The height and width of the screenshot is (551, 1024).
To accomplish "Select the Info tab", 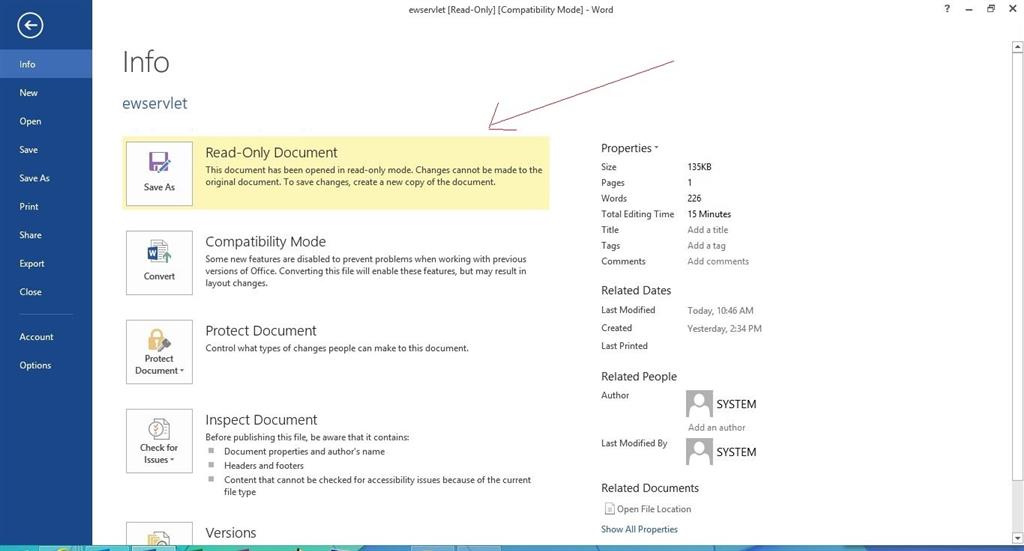I will pos(46,64).
